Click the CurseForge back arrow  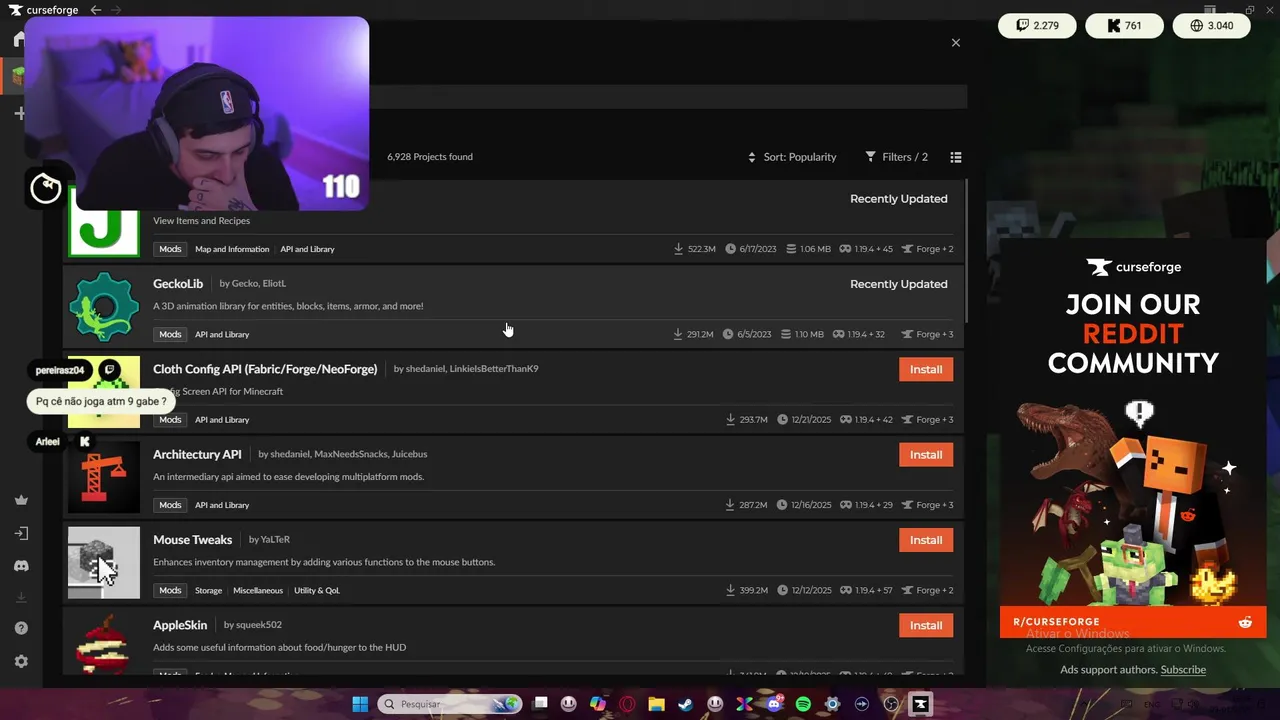[96, 10]
